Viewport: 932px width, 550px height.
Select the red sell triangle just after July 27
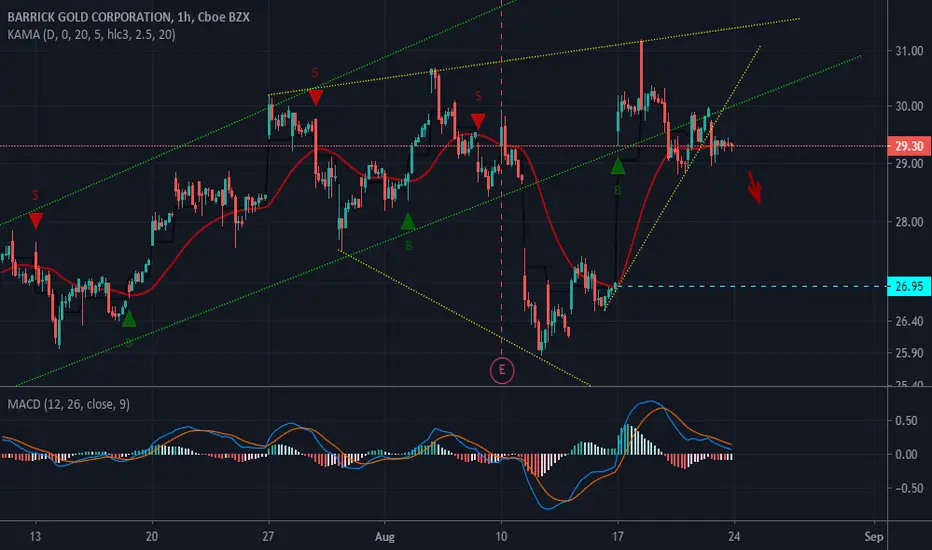316,98
